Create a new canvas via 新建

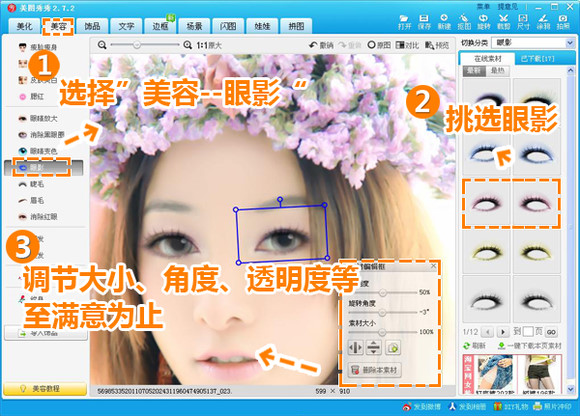coord(444,22)
